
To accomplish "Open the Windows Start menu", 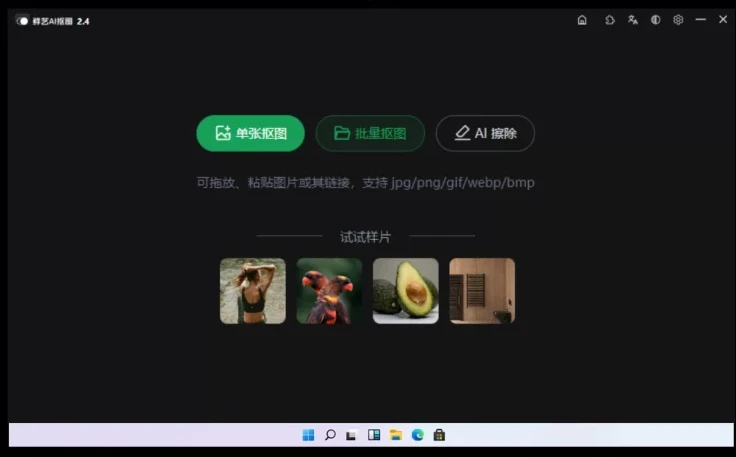I will (308, 435).
